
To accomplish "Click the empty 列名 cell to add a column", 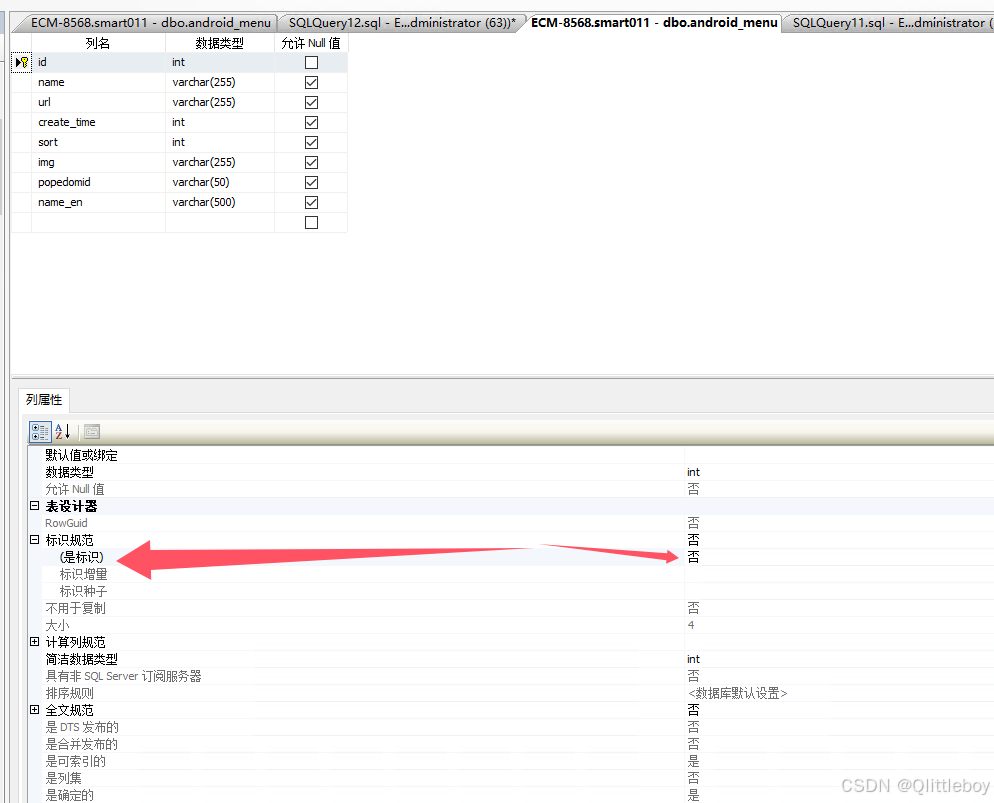I will click(97, 221).
